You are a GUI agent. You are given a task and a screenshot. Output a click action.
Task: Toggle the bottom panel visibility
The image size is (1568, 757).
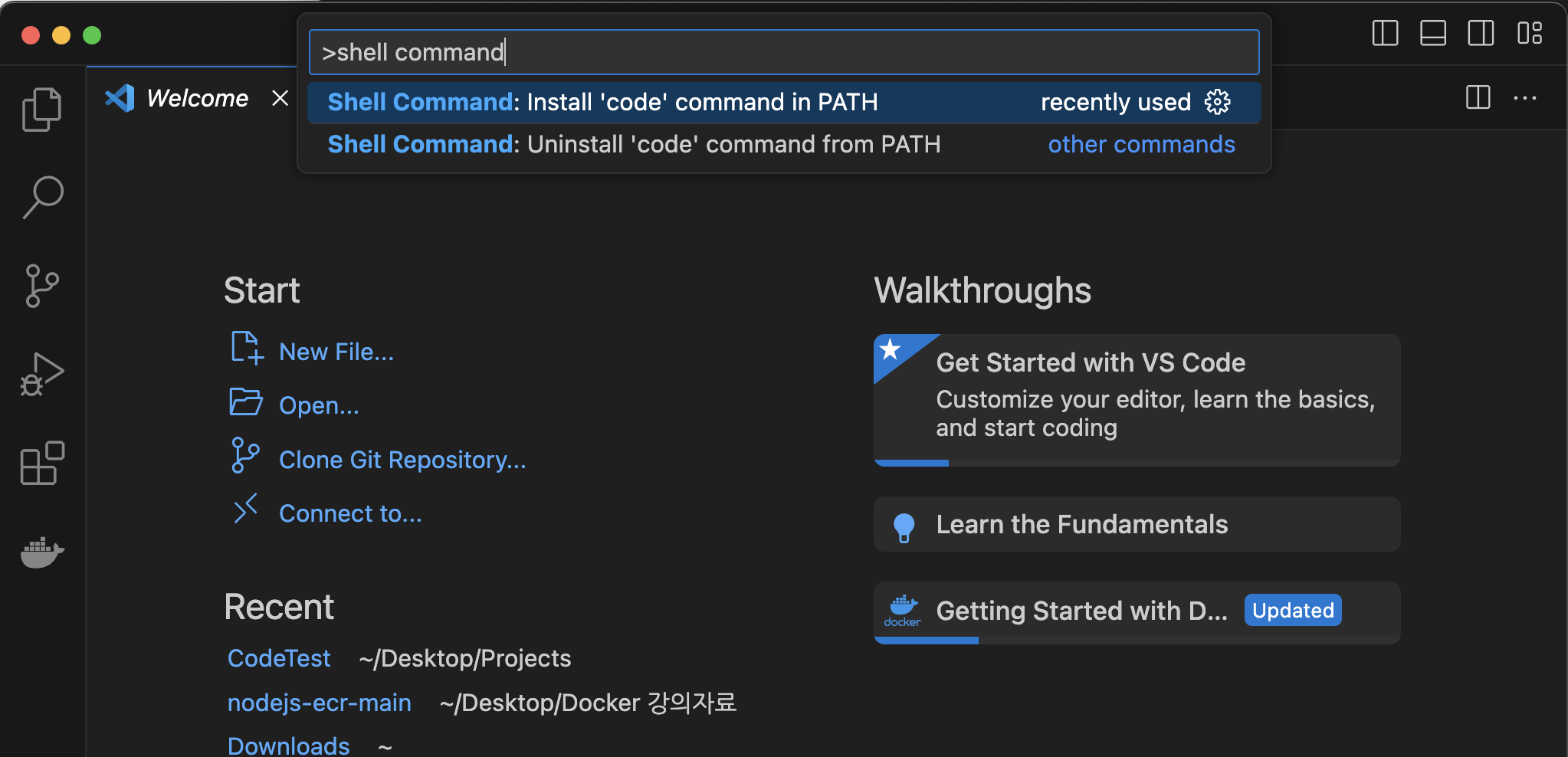(x=1432, y=34)
